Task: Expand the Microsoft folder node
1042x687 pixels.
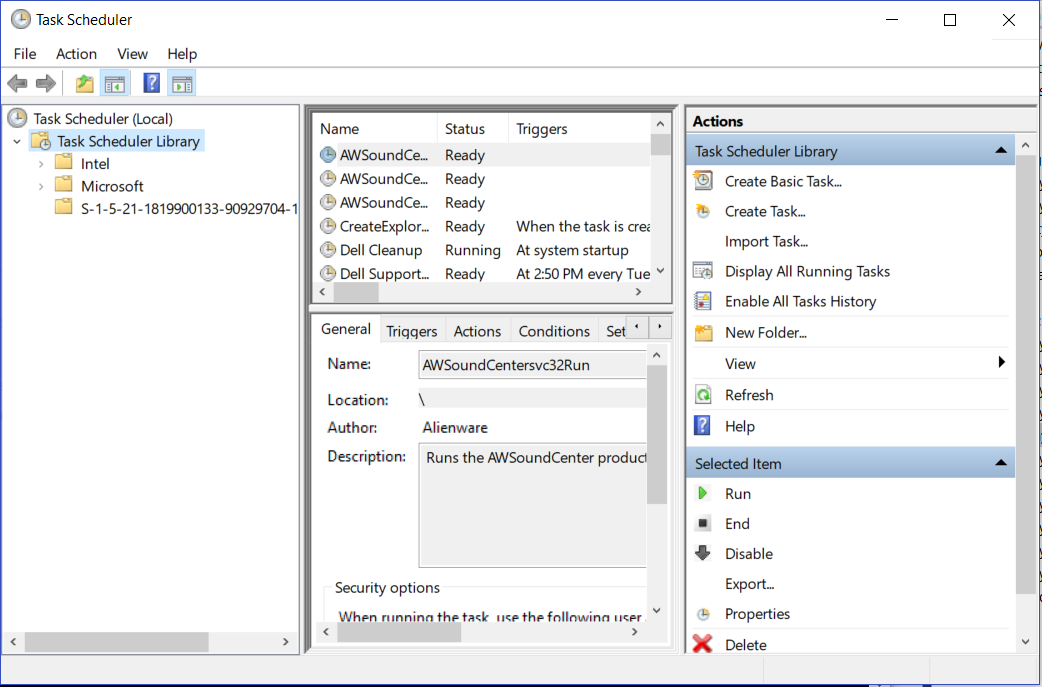Action: [41, 186]
